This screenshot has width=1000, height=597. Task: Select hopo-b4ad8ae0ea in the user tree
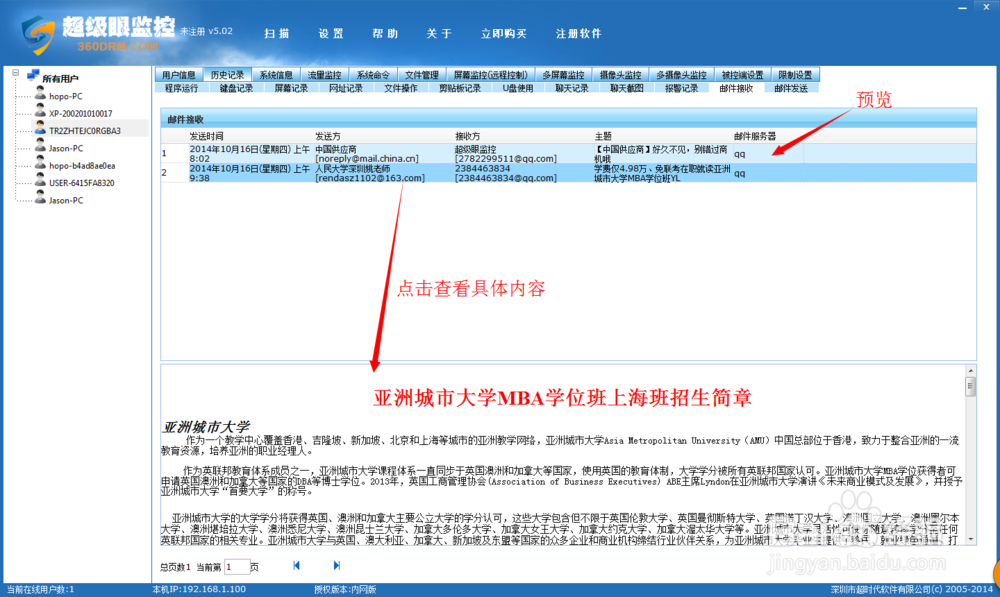pyautogui.click(x=82, y=166)
